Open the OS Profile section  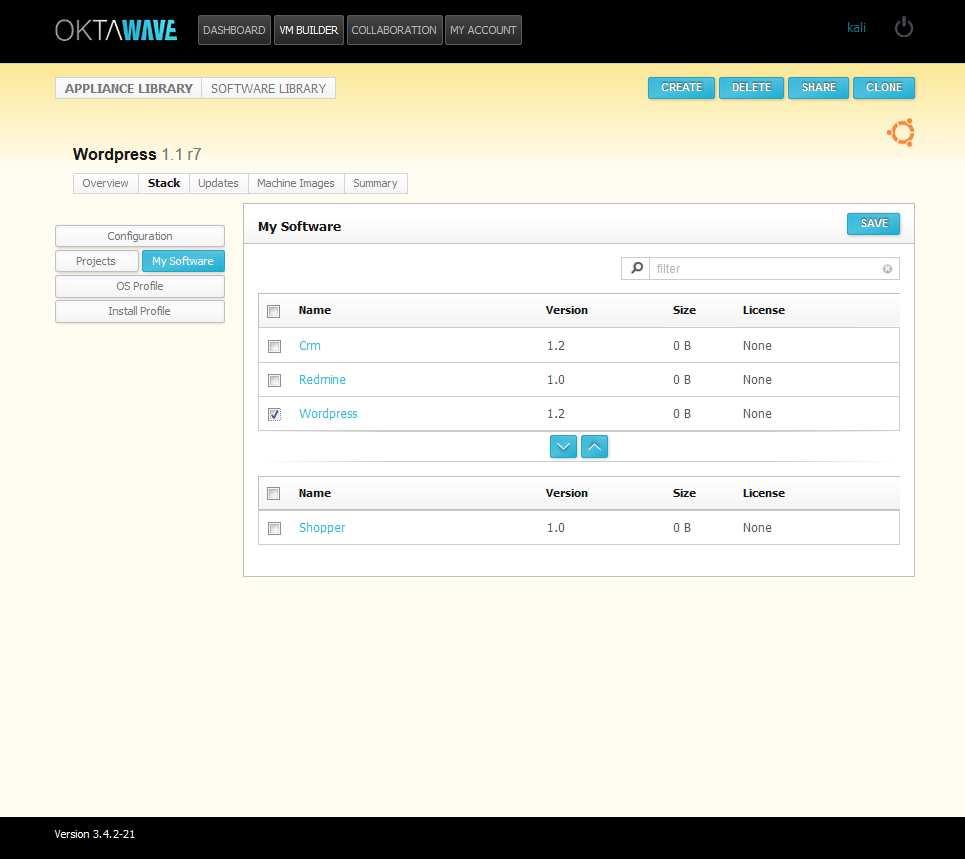[x=140, y=286]
